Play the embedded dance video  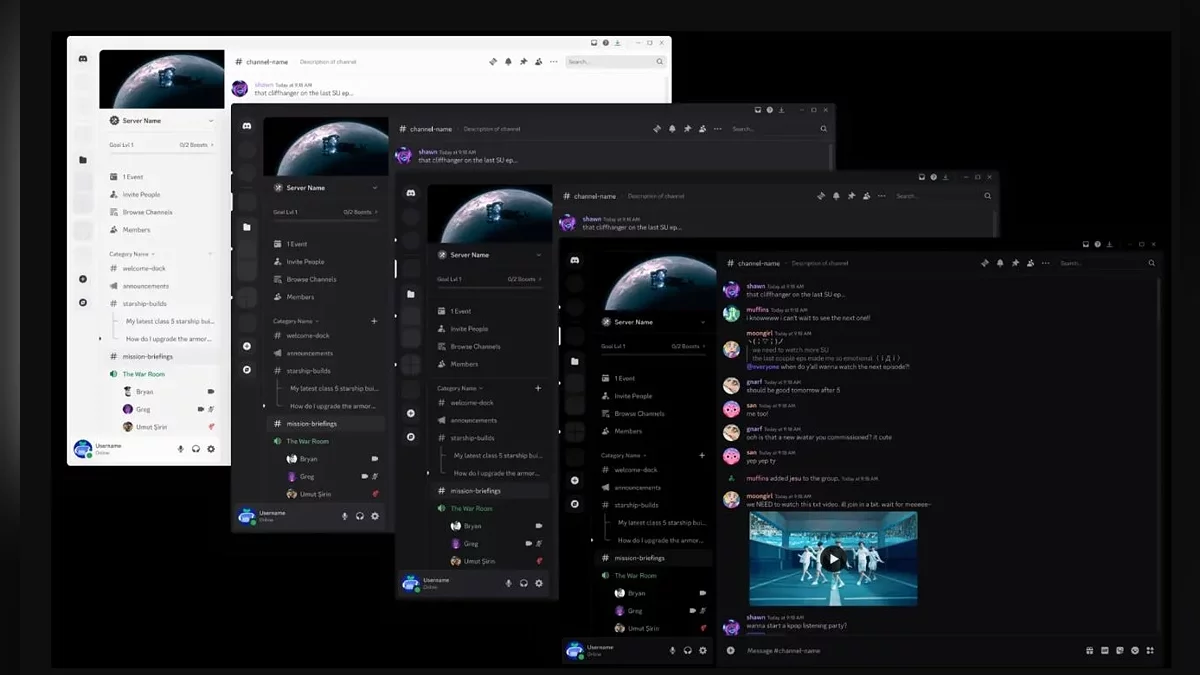click(x=833, y=559)
